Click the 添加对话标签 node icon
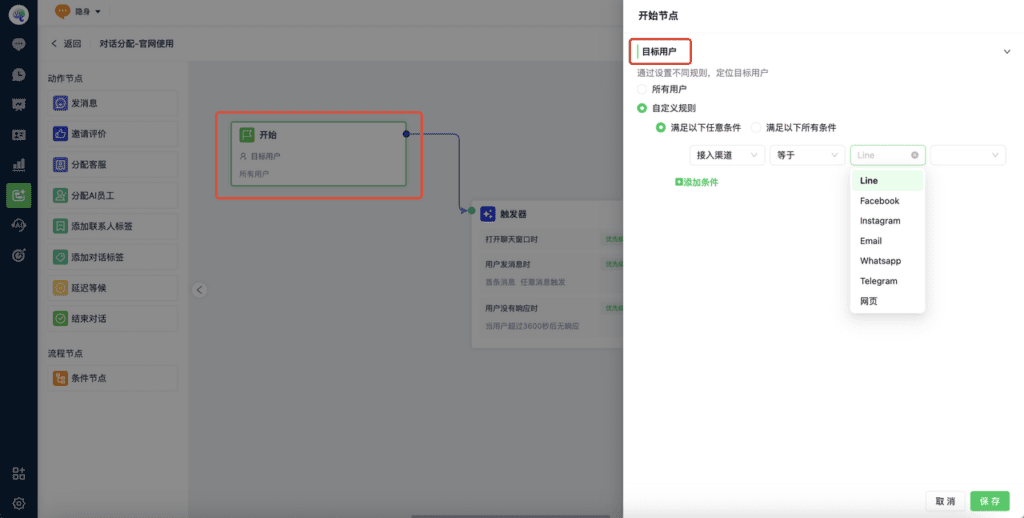This screenshot has width=1024, height=518. pyautogui.click(x=61, y=257)
